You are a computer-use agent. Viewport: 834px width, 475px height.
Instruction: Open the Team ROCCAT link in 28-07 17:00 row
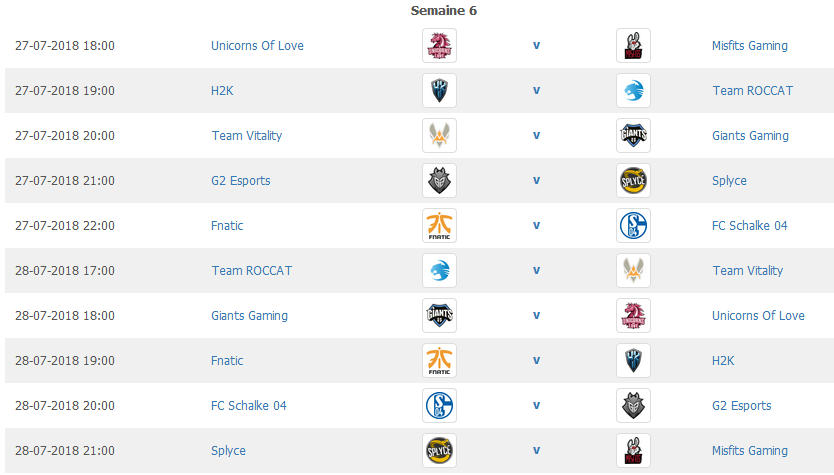click(x=252, y=271)
